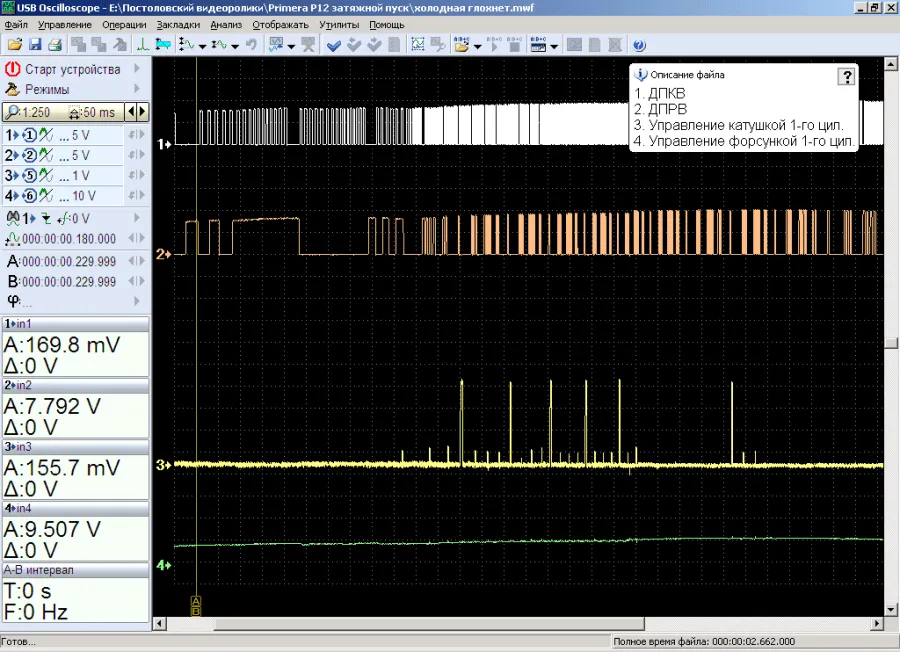900x652 pixels.
Task: Click the blue help question mark icon
Action: 639,44
